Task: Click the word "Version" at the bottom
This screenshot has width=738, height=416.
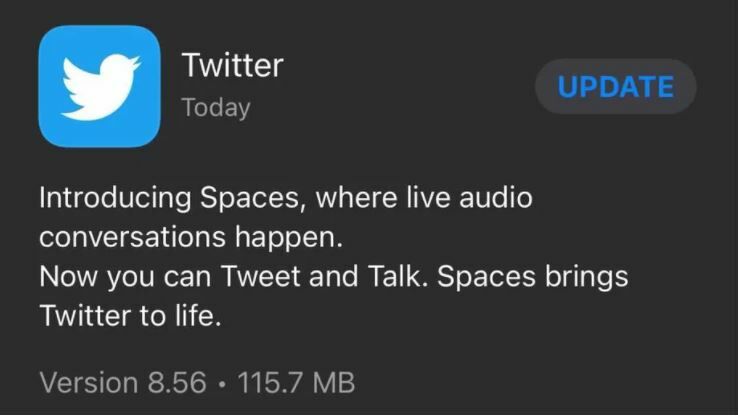Action: click(x=89, y=381)
